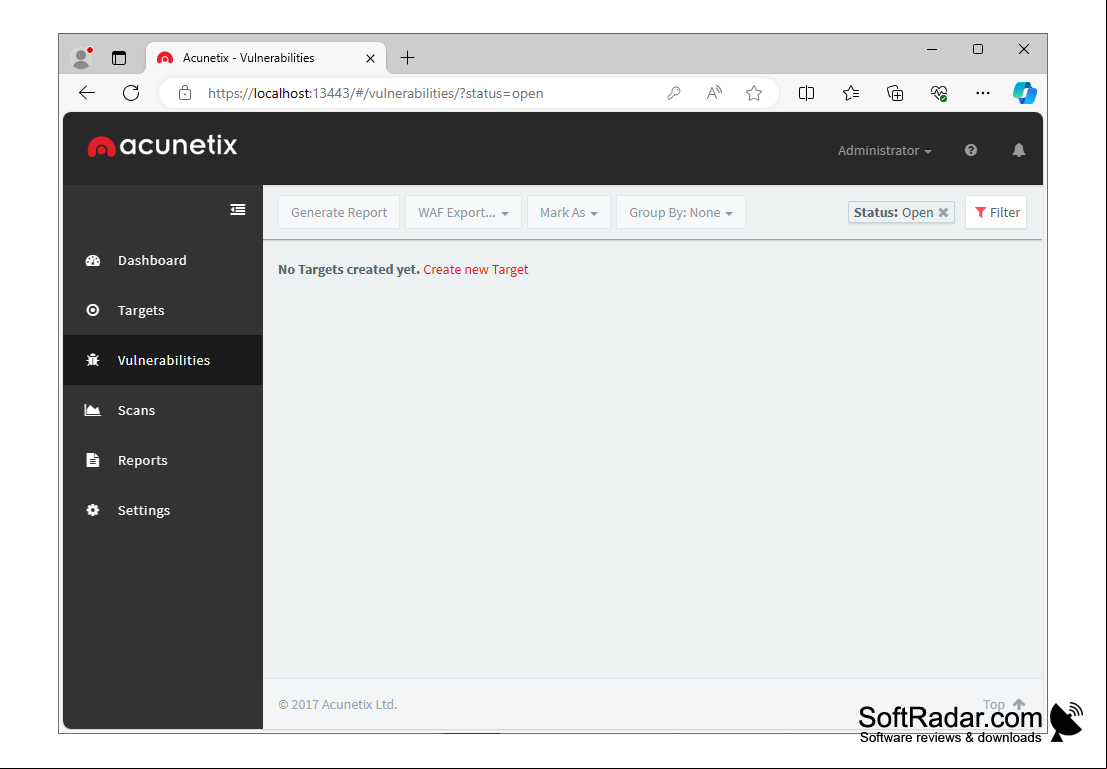Select the Vulnerabilities menu item

[162, 360]
